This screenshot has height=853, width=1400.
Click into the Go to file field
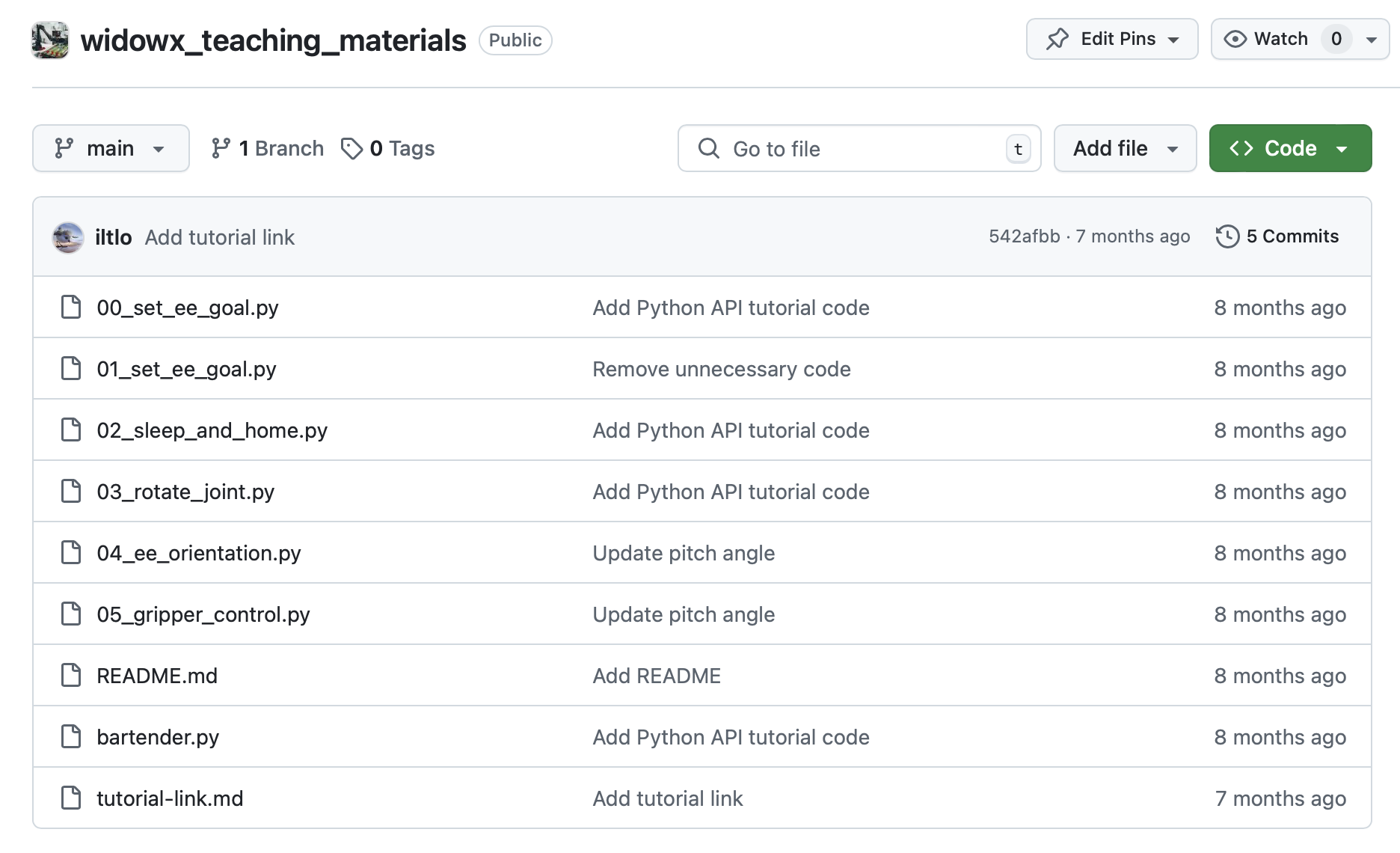860,149
